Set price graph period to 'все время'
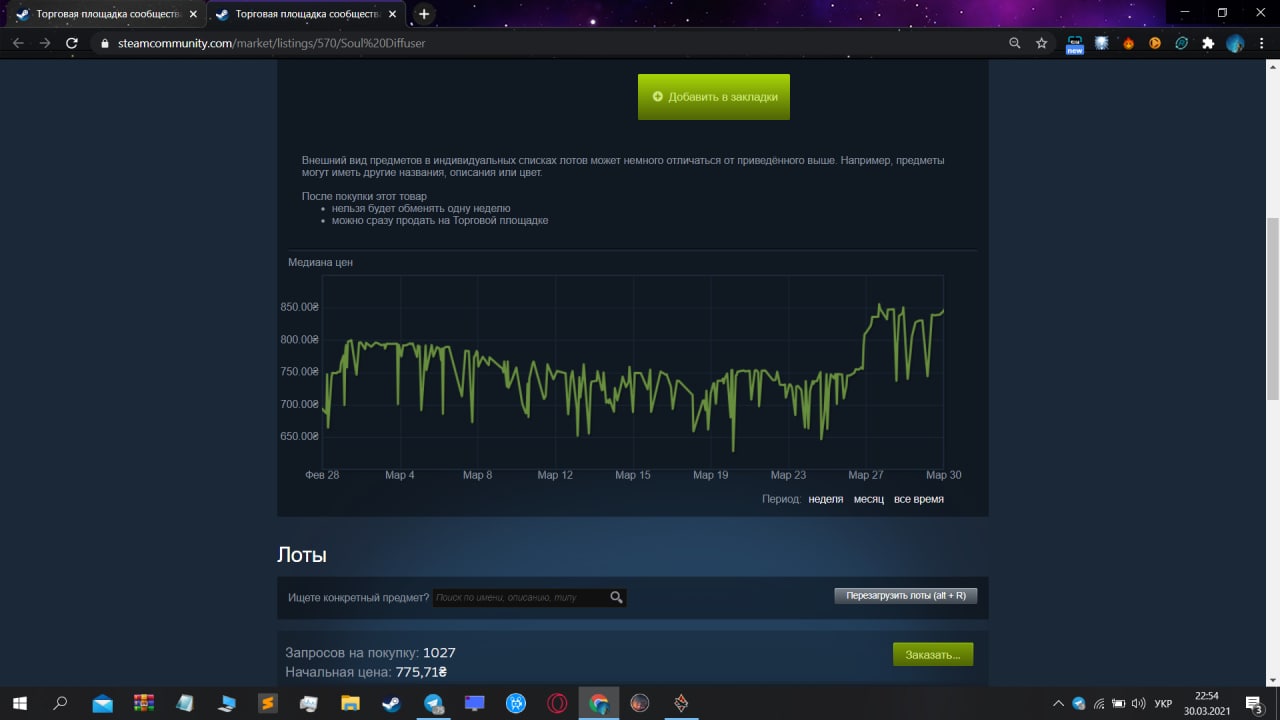This screenshot has width=1280, height=720. (919, 499)
